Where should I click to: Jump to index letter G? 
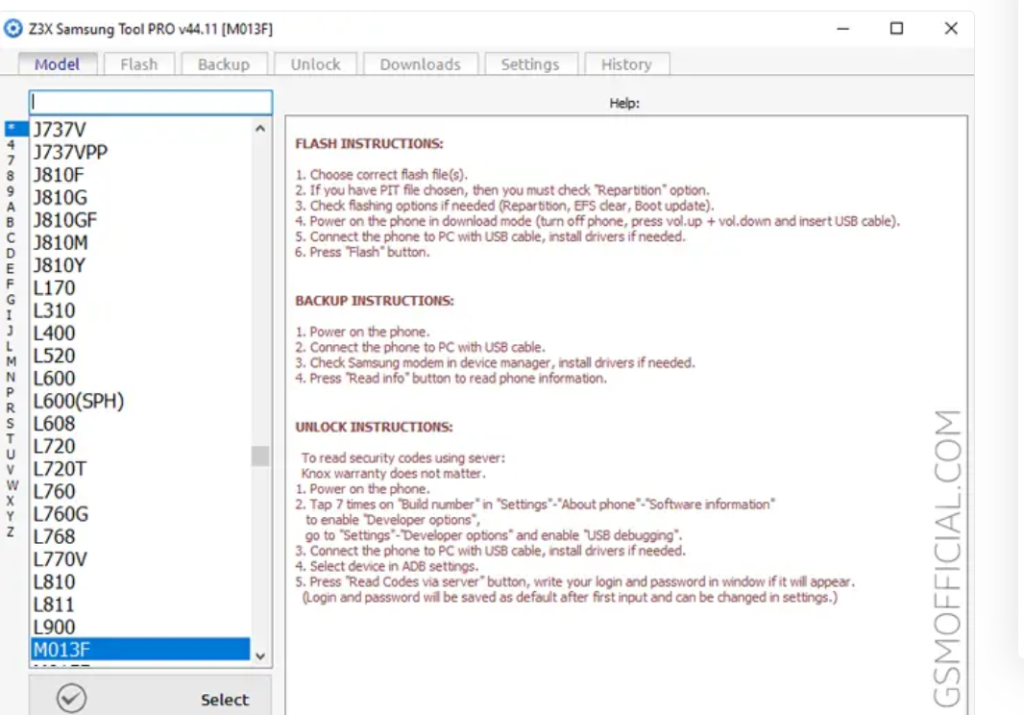pos(10,300)
